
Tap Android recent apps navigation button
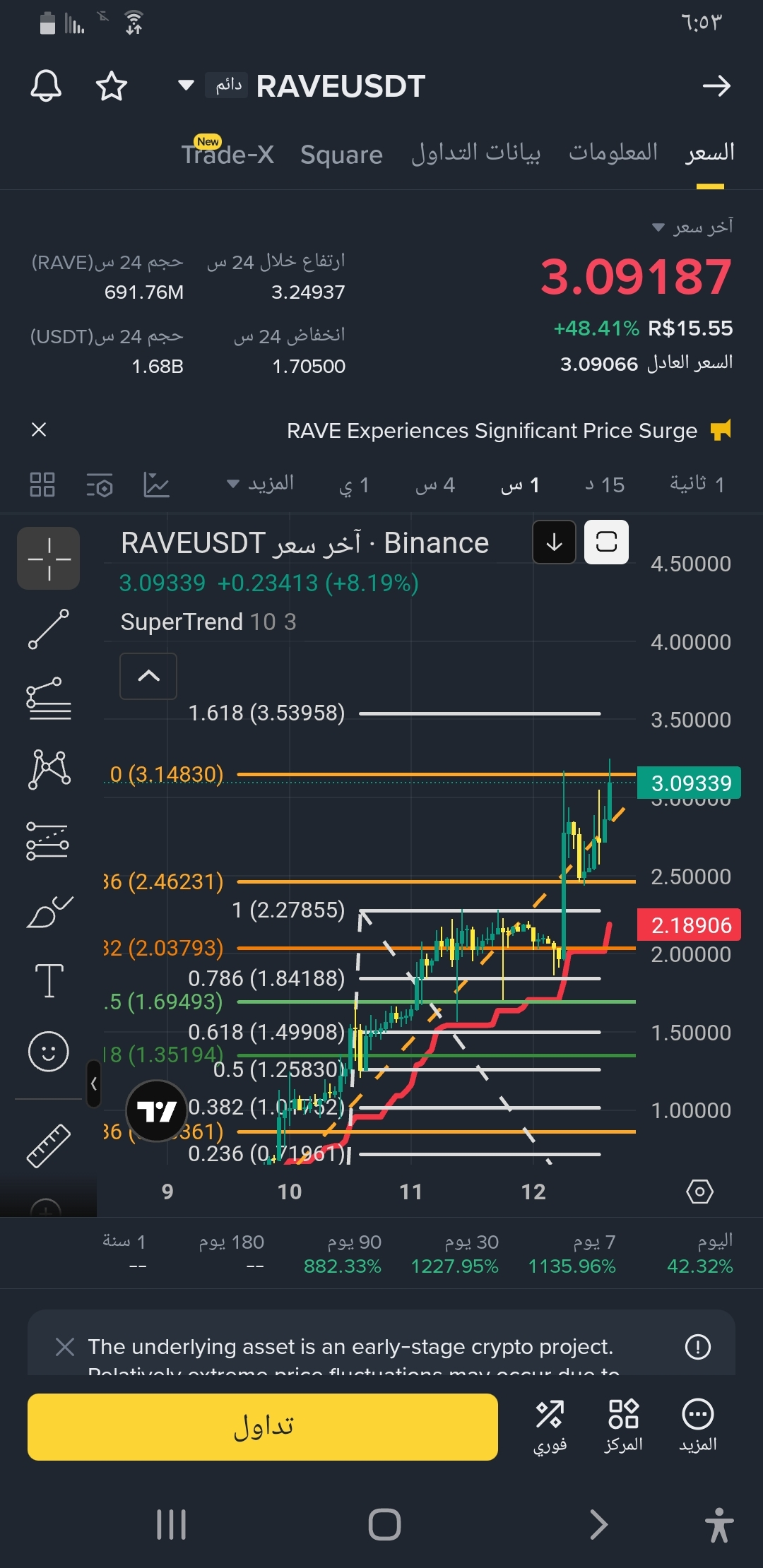tap(172, 1524)
